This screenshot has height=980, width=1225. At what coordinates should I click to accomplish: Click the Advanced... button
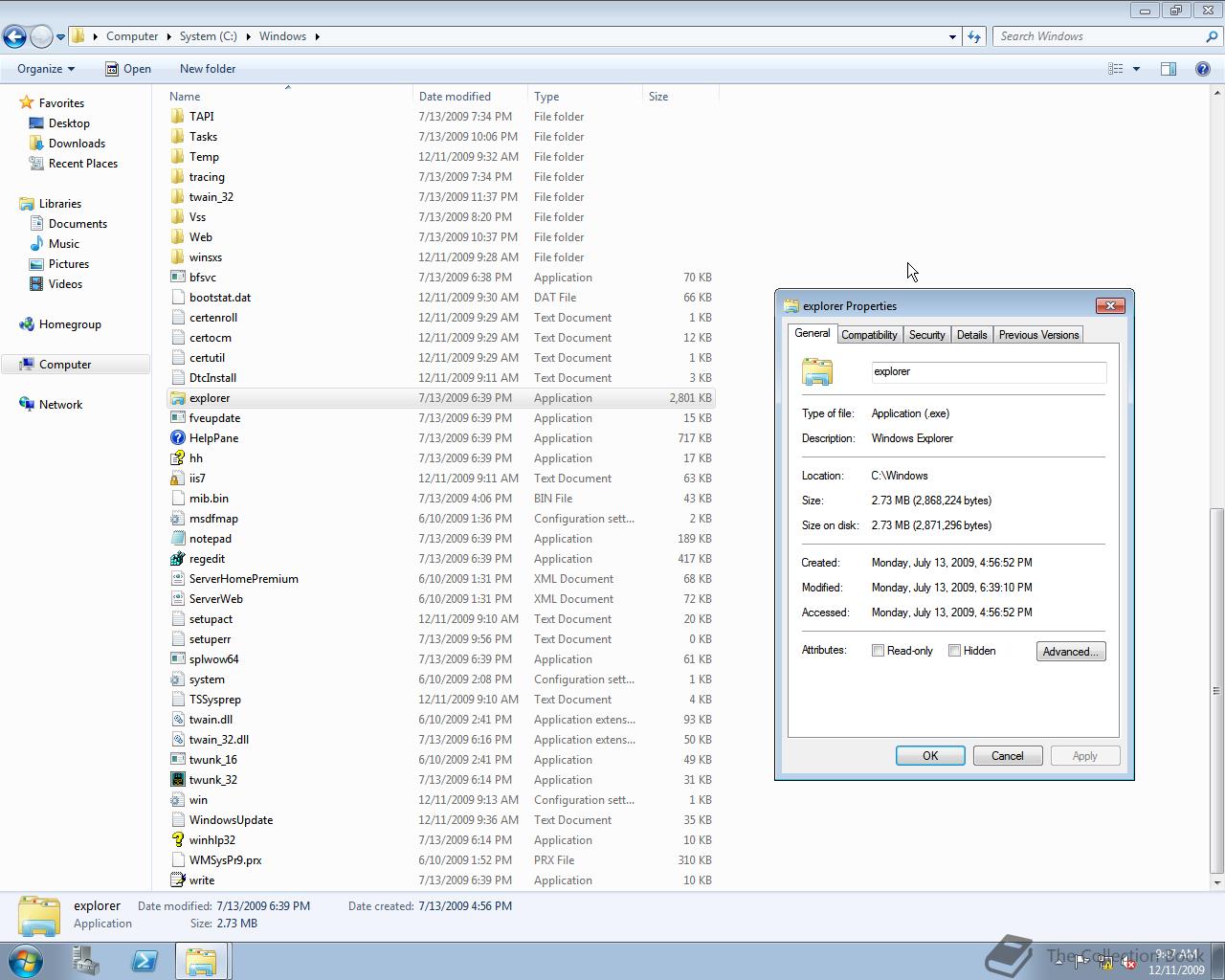(1071, 652)
